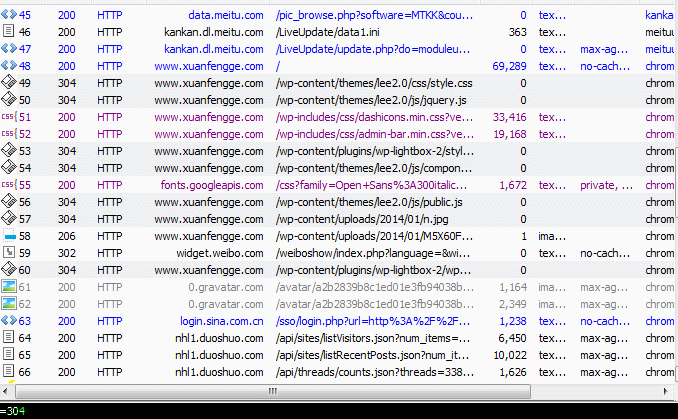Select body size 10,022 in session 65
The height and width of the screenshot is (419, 678).
(x=510, y=355)
